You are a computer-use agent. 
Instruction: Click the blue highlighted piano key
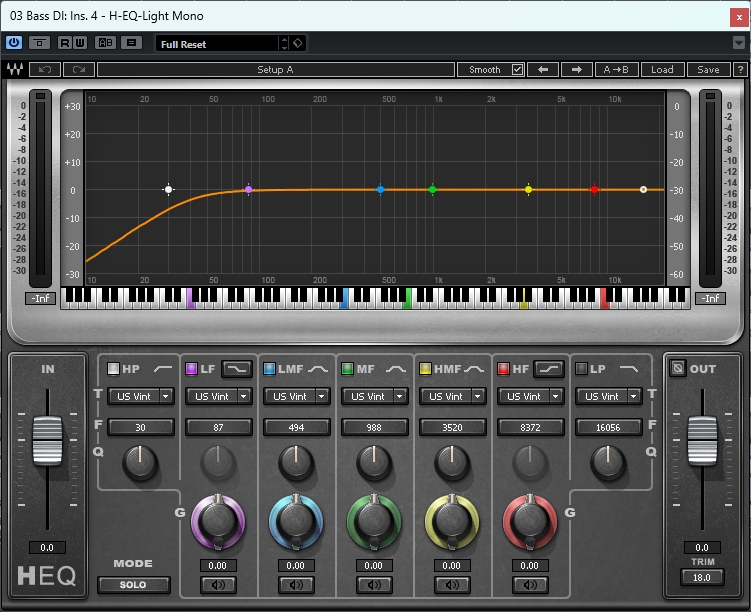344,299
